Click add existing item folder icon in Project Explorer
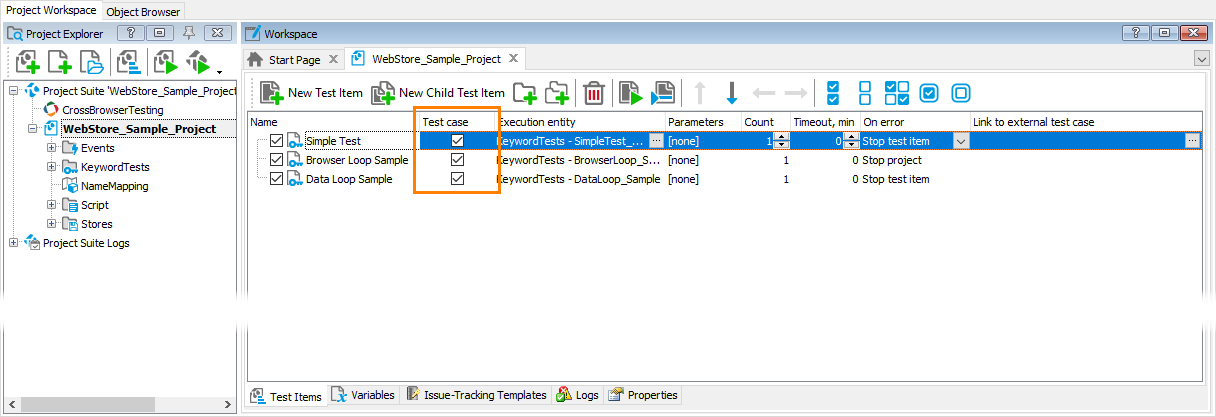This screenshot has height=417, width=1216. (x=93, y=63)
